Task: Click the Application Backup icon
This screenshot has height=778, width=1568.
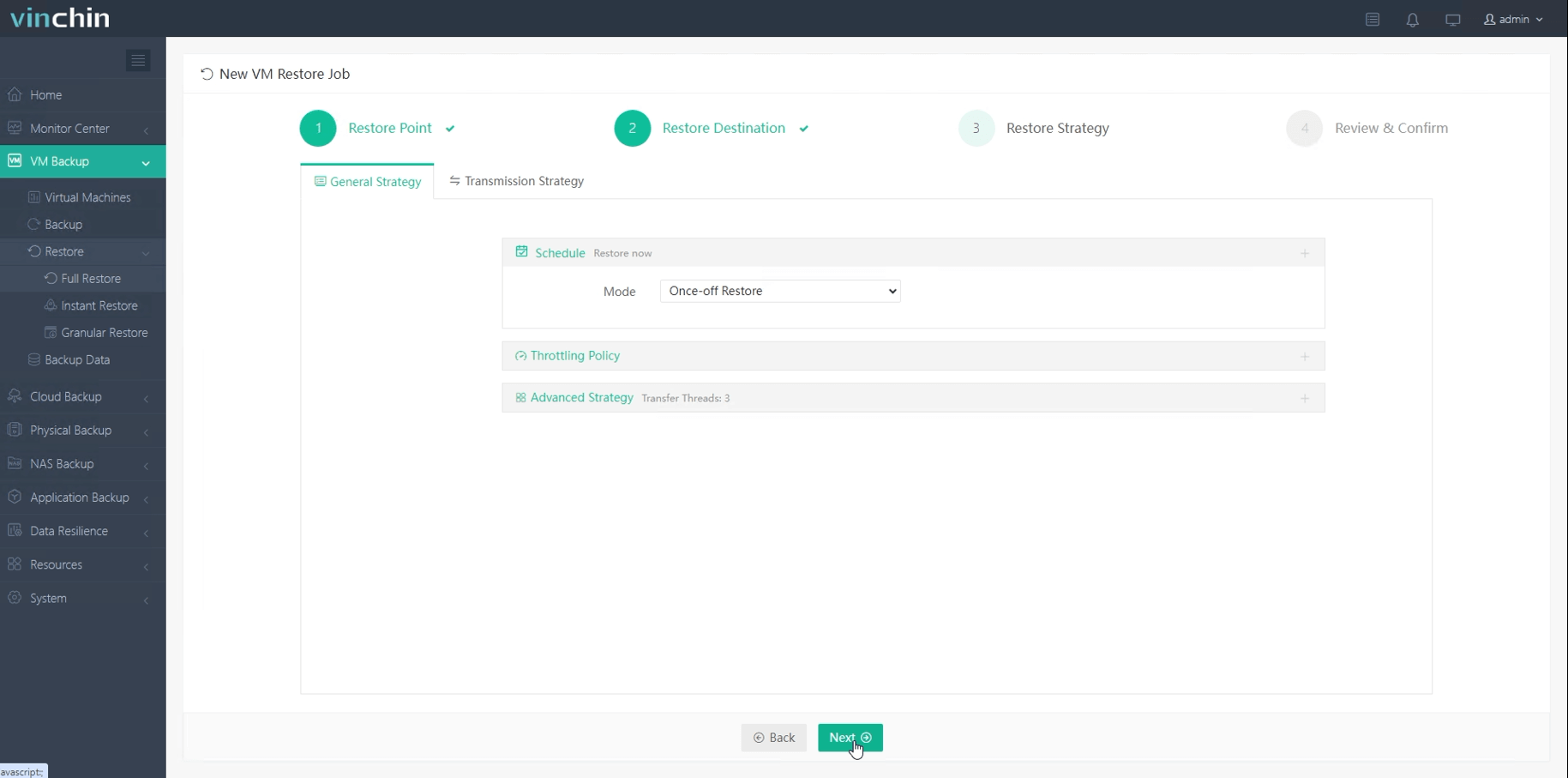Action: (15, 497)
